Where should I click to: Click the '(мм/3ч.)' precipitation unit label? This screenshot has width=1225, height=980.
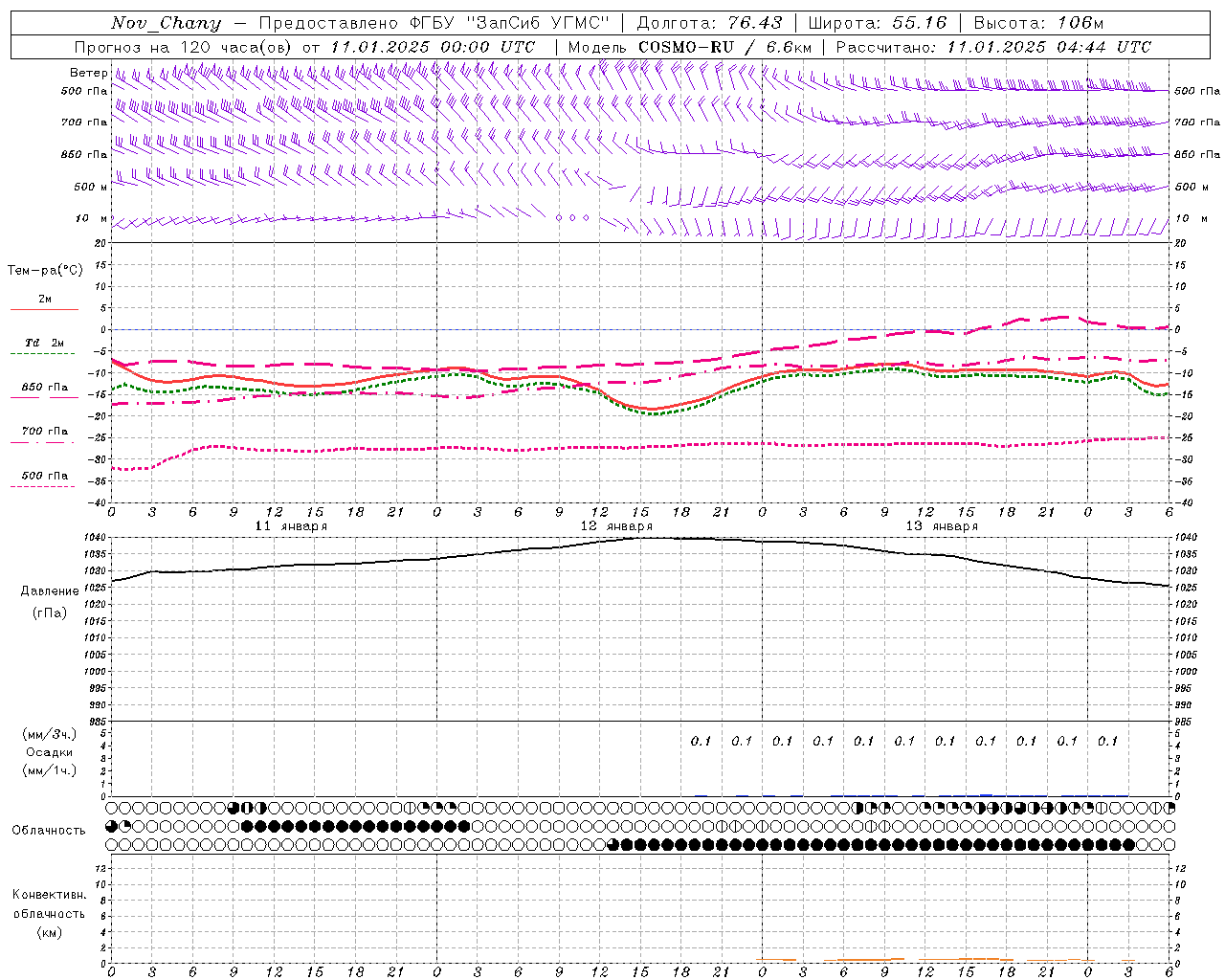(50, 734)
